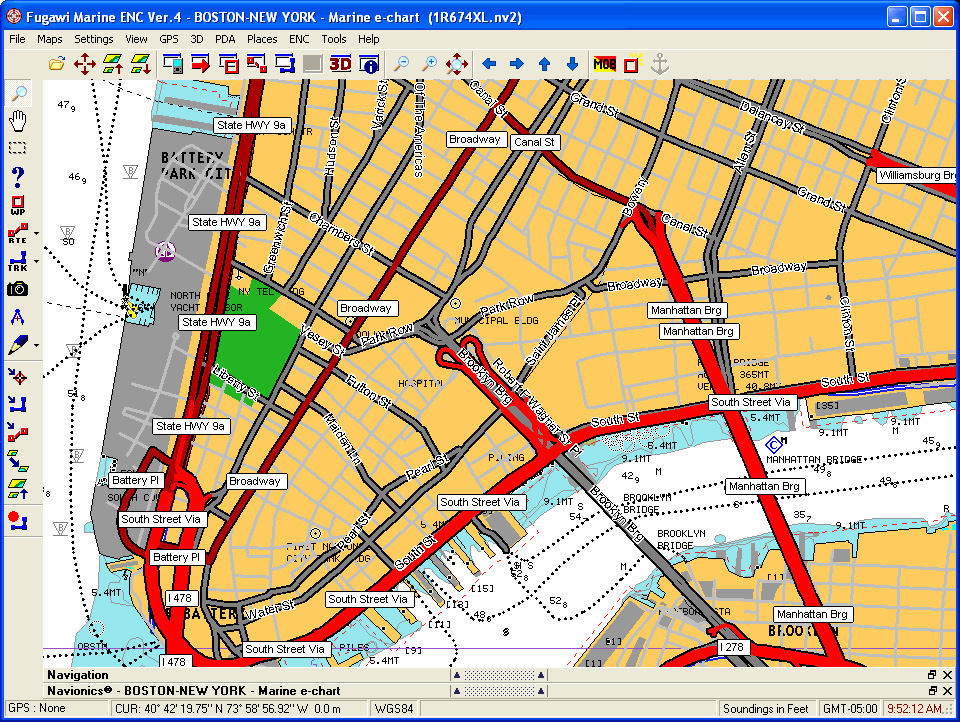Open a chart file with the folder icon
This screenshot has width=960, height=722.
56,64
